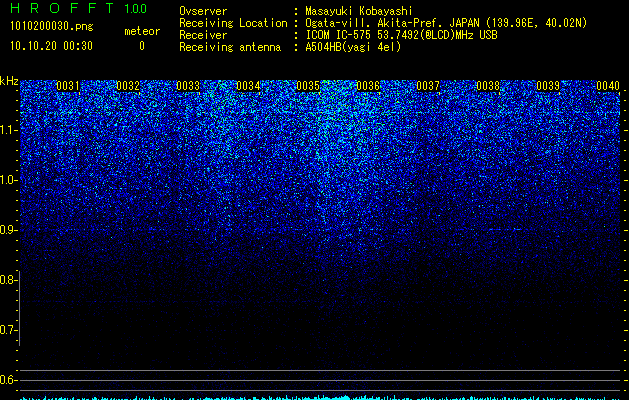Click the HROFFT title text
629x400 pixels.
coord(62,8)
